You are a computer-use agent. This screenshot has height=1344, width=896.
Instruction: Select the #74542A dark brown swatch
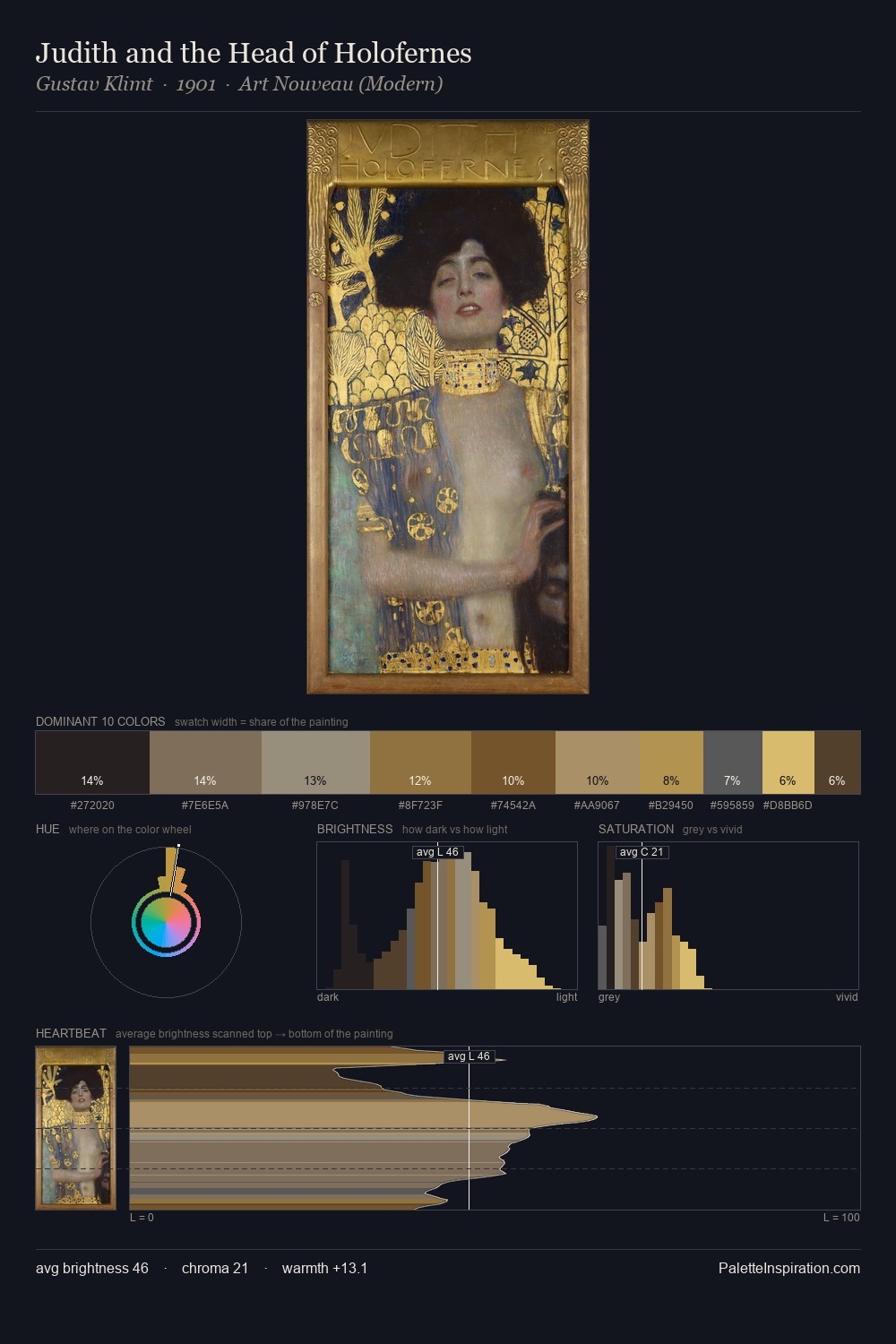[513, 762]
